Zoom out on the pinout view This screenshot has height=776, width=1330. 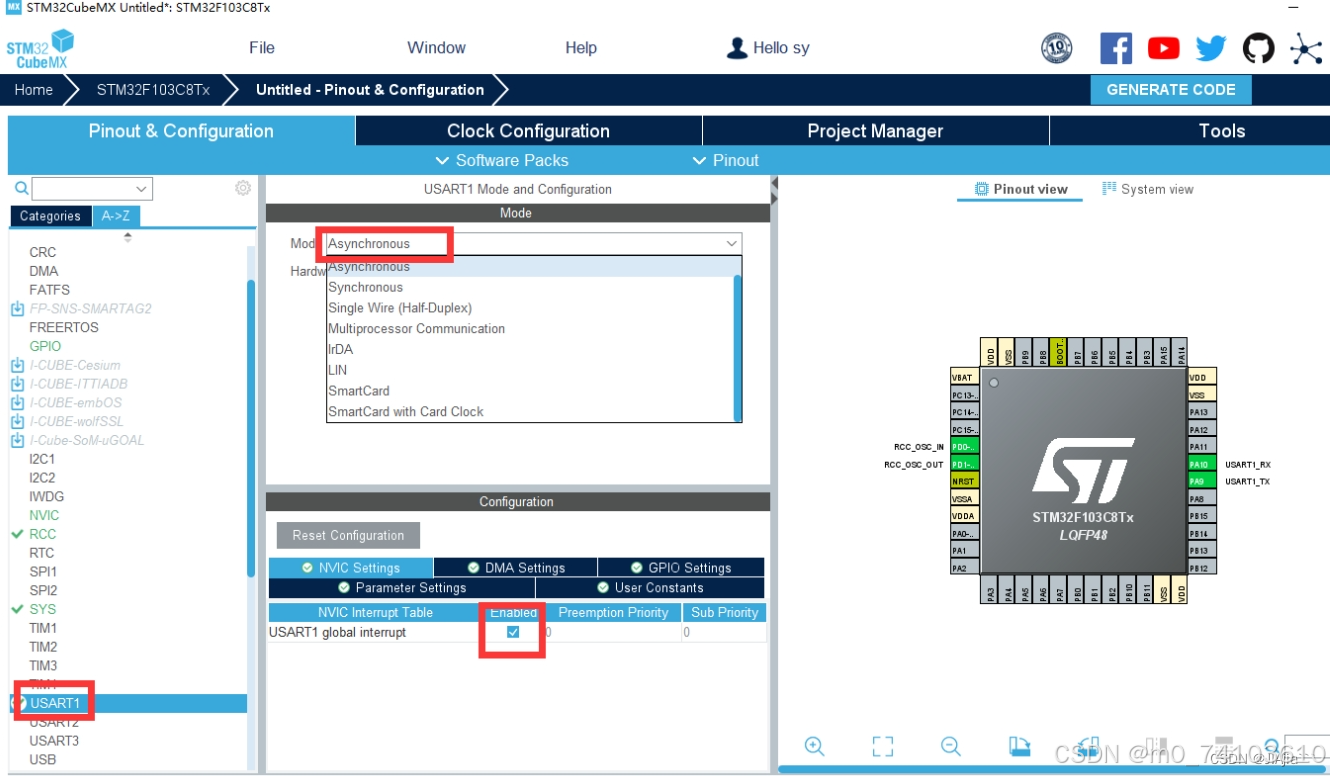point(950,746)
